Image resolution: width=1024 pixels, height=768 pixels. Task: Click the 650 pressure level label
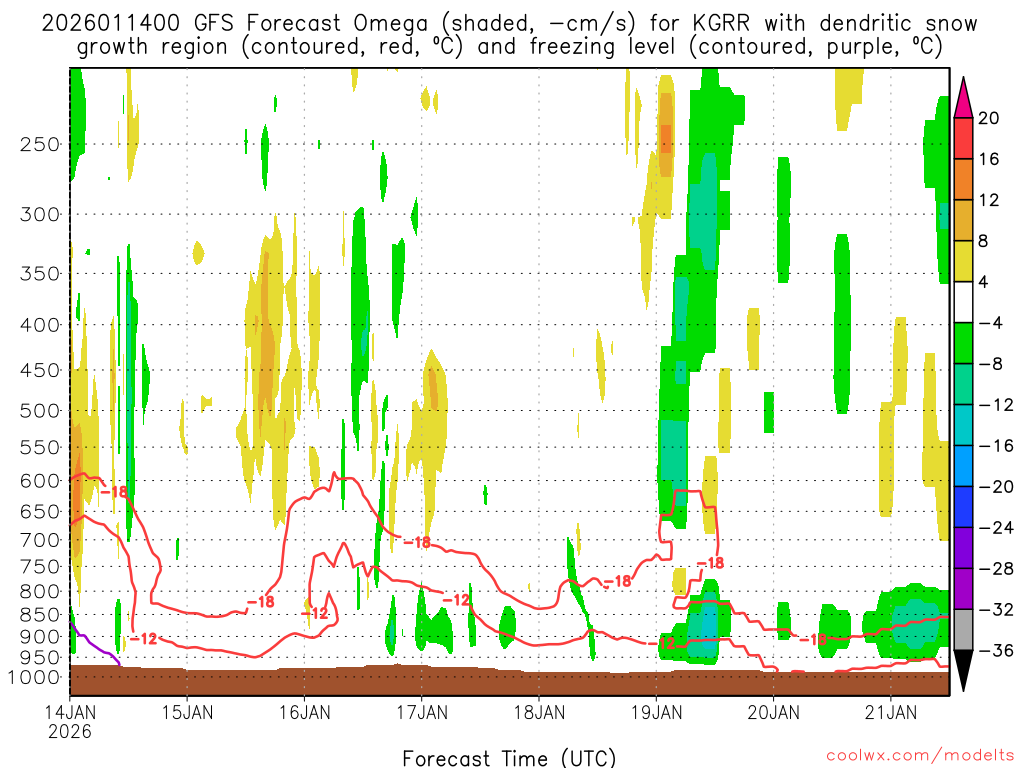[40, 511]
